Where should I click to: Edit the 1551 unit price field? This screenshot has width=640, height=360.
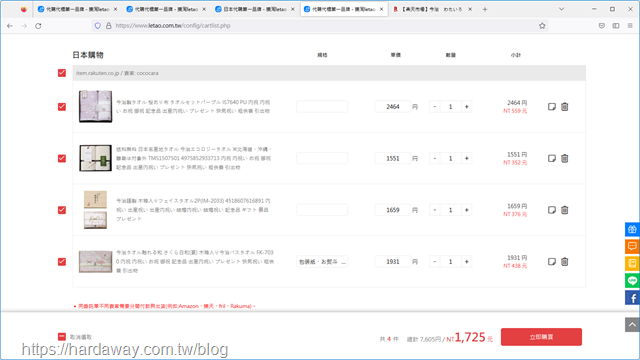pyautogui.click(x=393, y=158)
